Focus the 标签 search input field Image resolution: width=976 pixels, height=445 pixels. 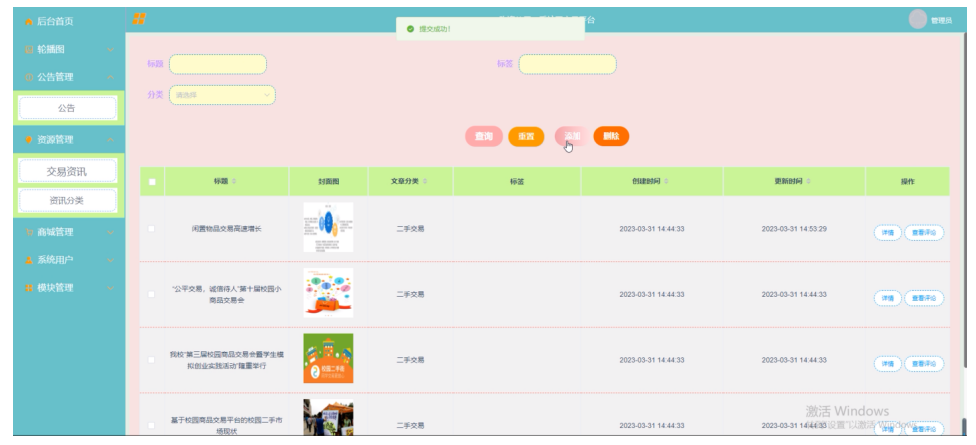pos(568,64)
